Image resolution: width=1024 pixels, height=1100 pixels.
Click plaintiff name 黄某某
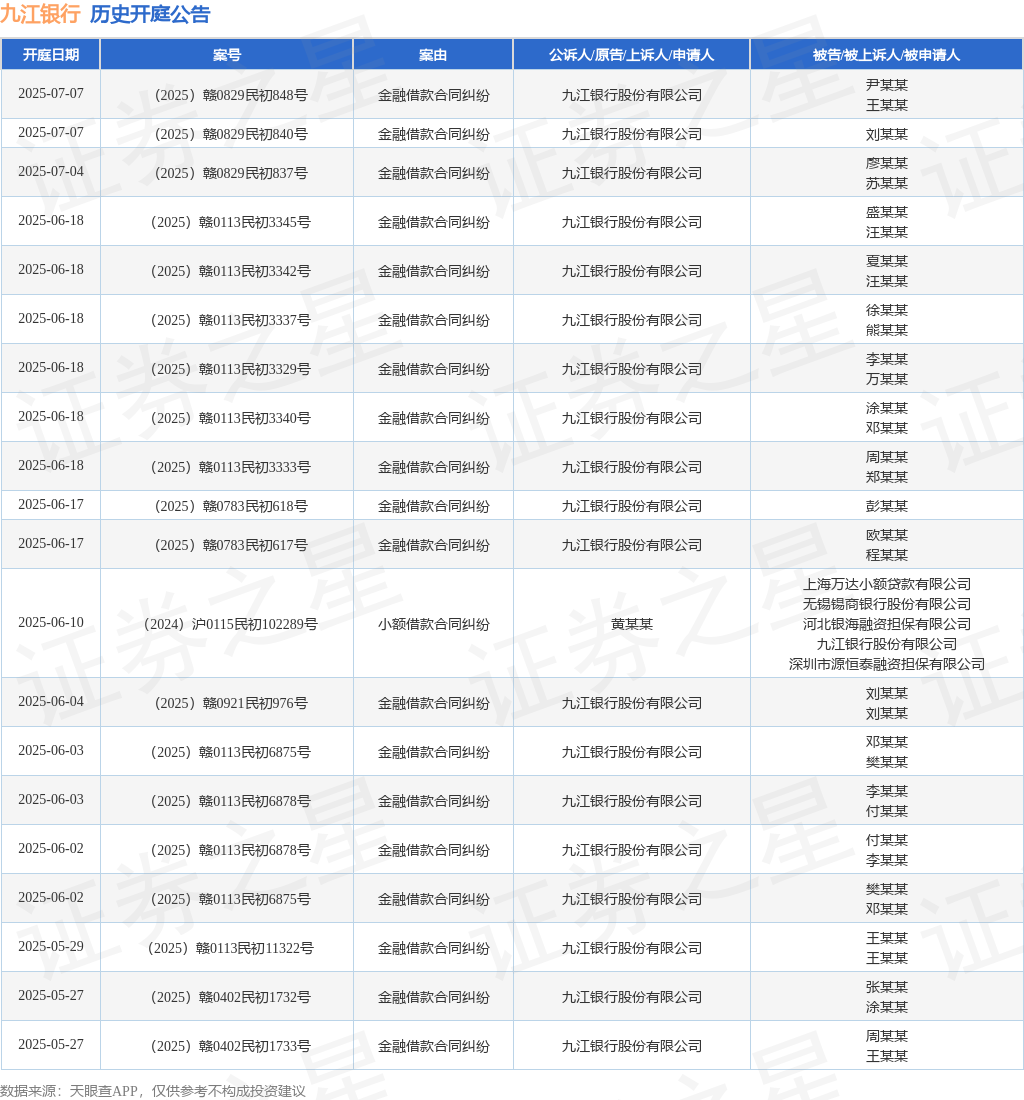click(631, 624)
